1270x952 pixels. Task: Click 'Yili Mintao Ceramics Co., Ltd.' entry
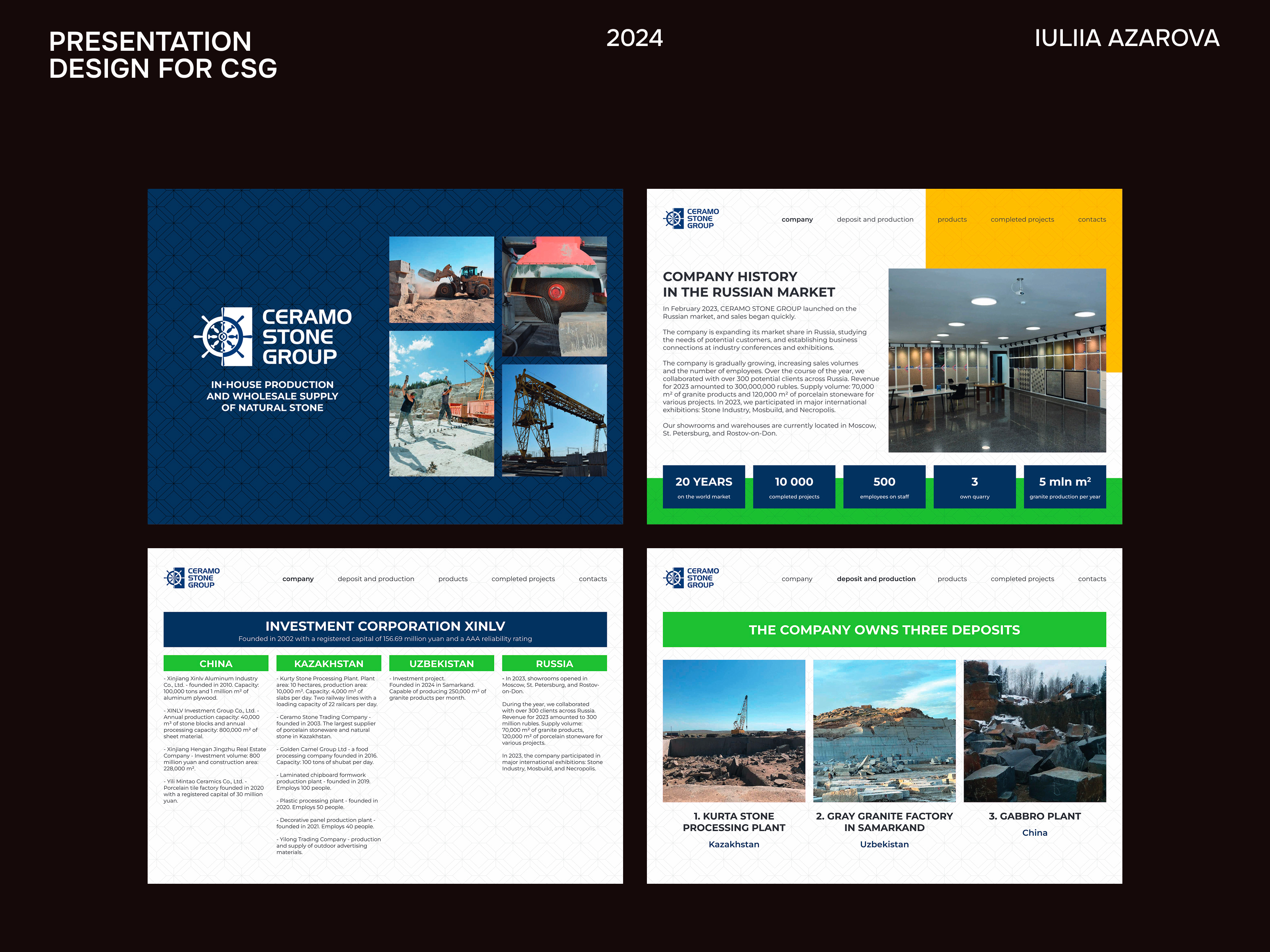[214, 791]
